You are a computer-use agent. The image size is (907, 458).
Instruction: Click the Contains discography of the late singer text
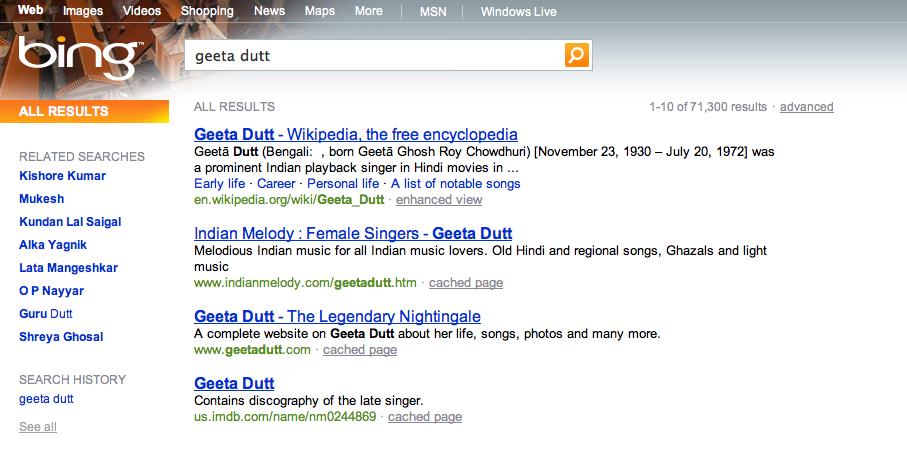309,400
